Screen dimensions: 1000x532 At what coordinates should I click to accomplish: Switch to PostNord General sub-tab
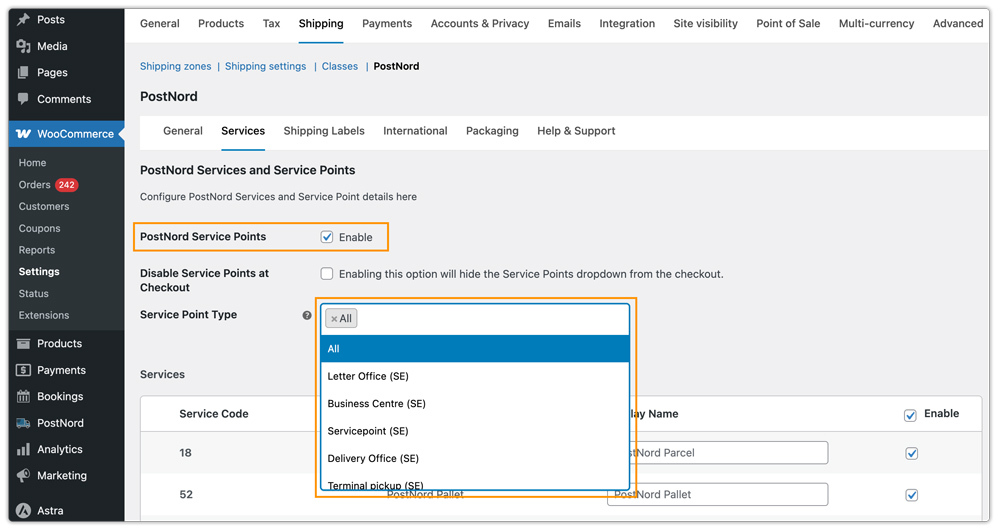tap(183, 131)
